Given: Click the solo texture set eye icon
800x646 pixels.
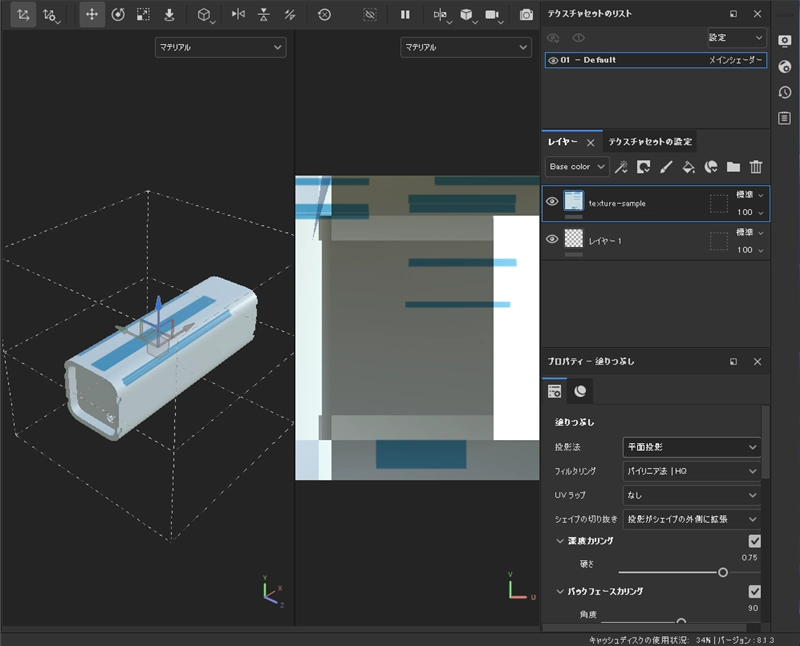Looking at the screenshot, I should click(578, 38).
